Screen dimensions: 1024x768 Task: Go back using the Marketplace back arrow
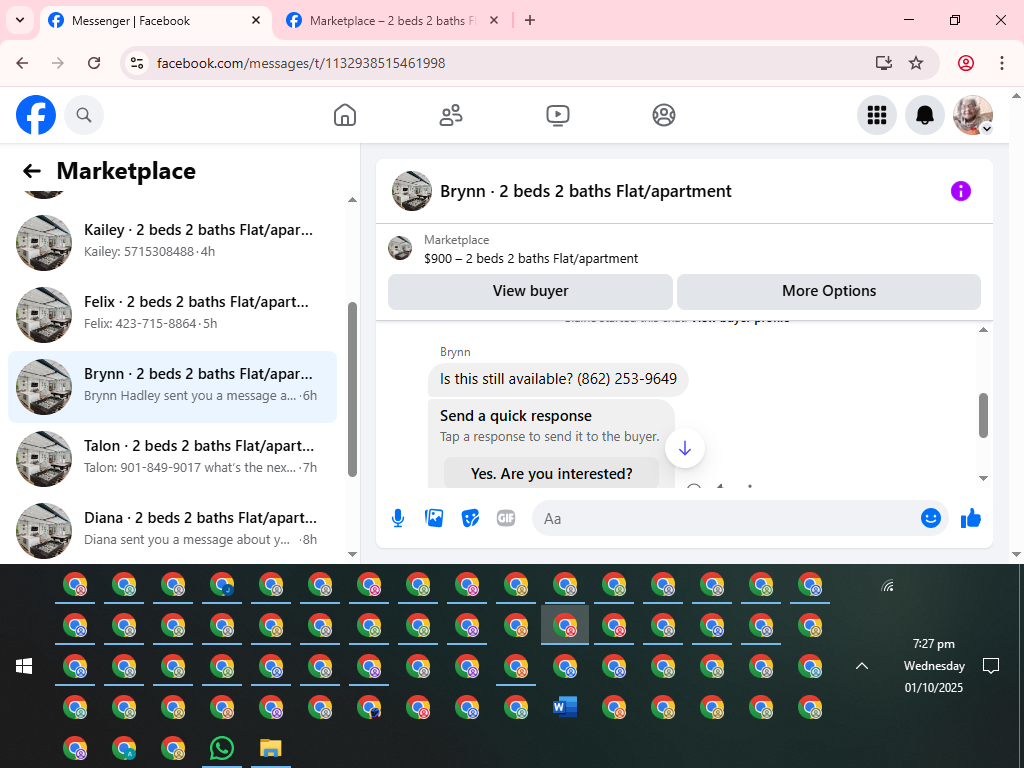click(x=31, y=171)
